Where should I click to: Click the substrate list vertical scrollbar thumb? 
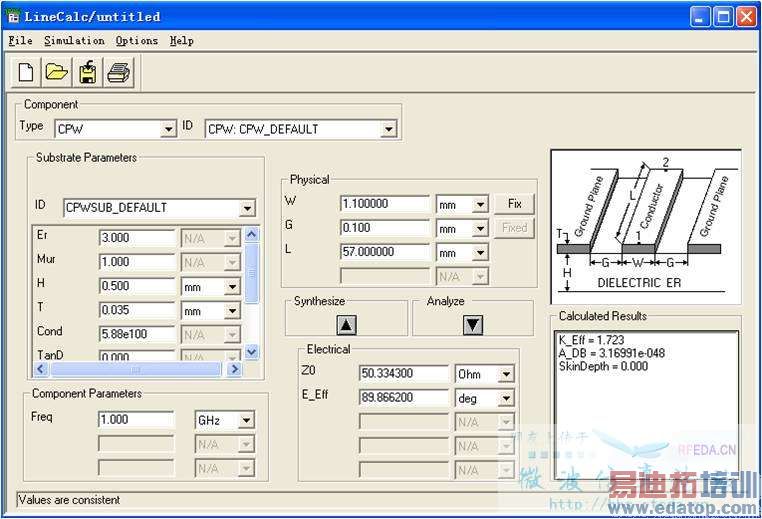[x=251, y=274]
